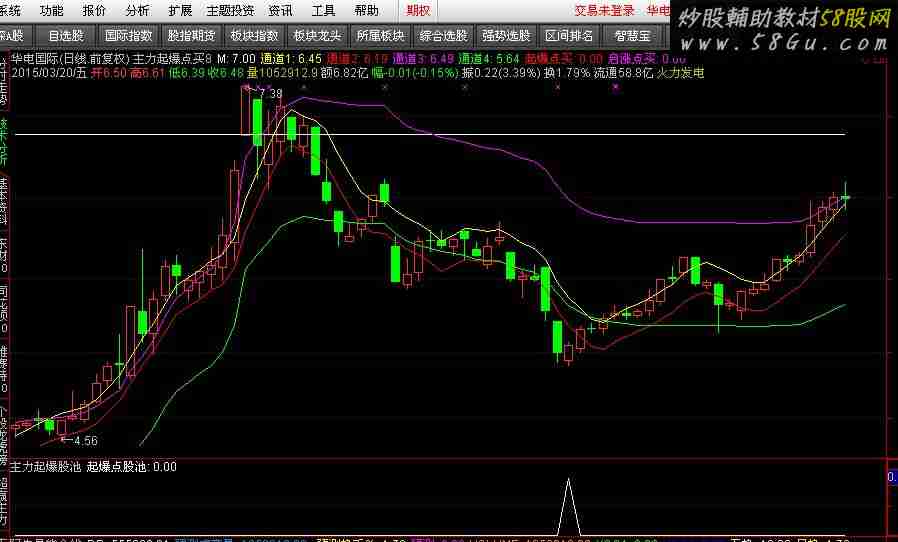The width and height of the screenshot is (898, 542).
Task: Click the 国际指数 toolbar button
Action: click(129, 36)
